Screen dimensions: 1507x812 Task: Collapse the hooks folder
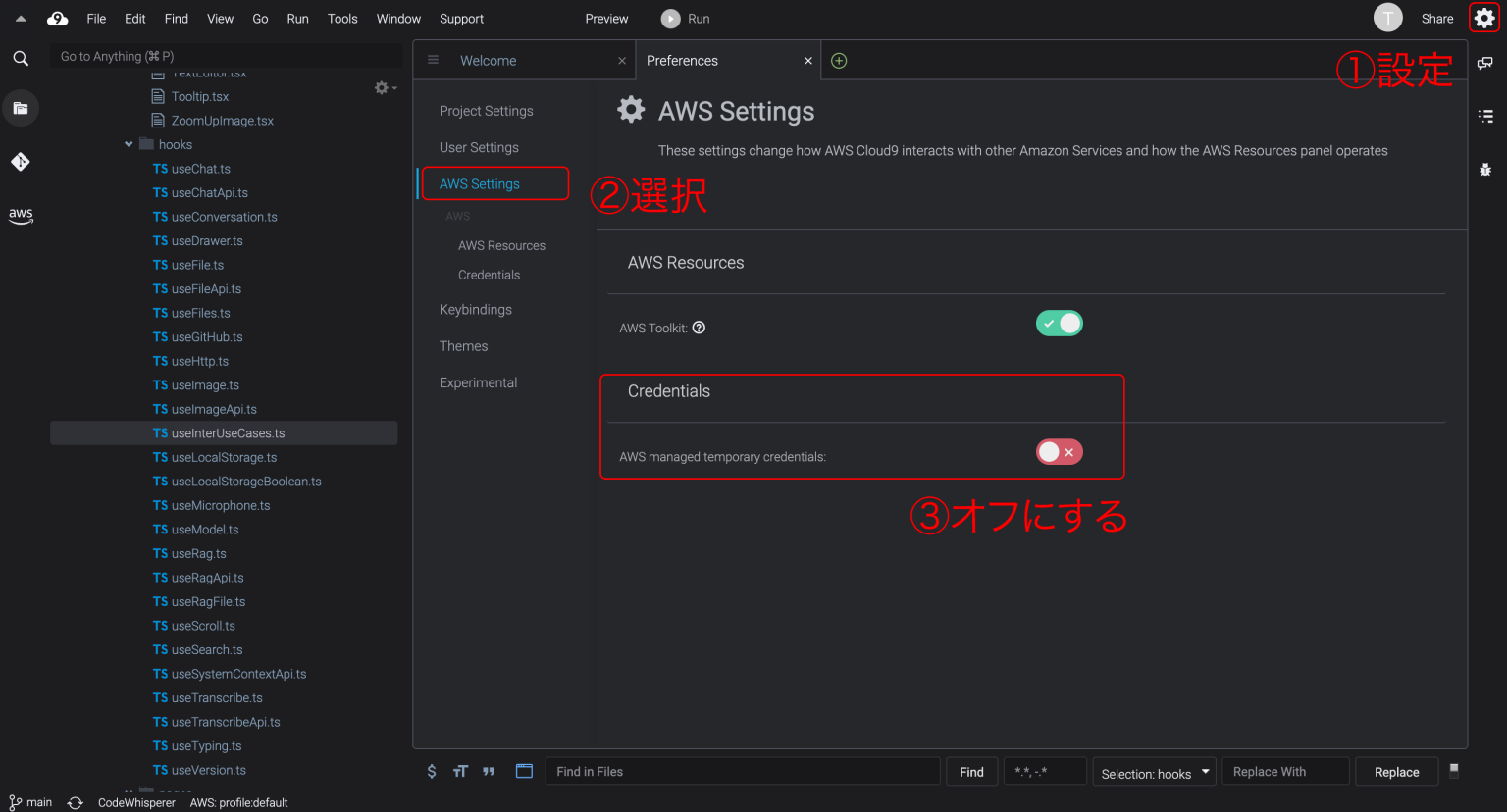[x=129, y=144]
